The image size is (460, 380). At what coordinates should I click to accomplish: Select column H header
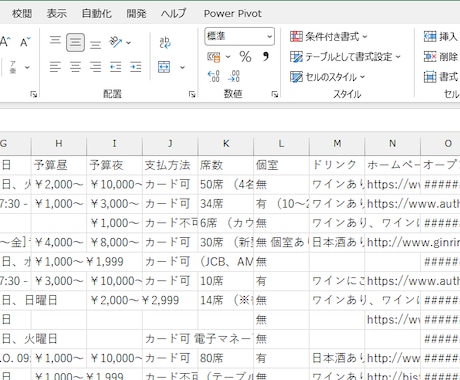tap(59, 144)
